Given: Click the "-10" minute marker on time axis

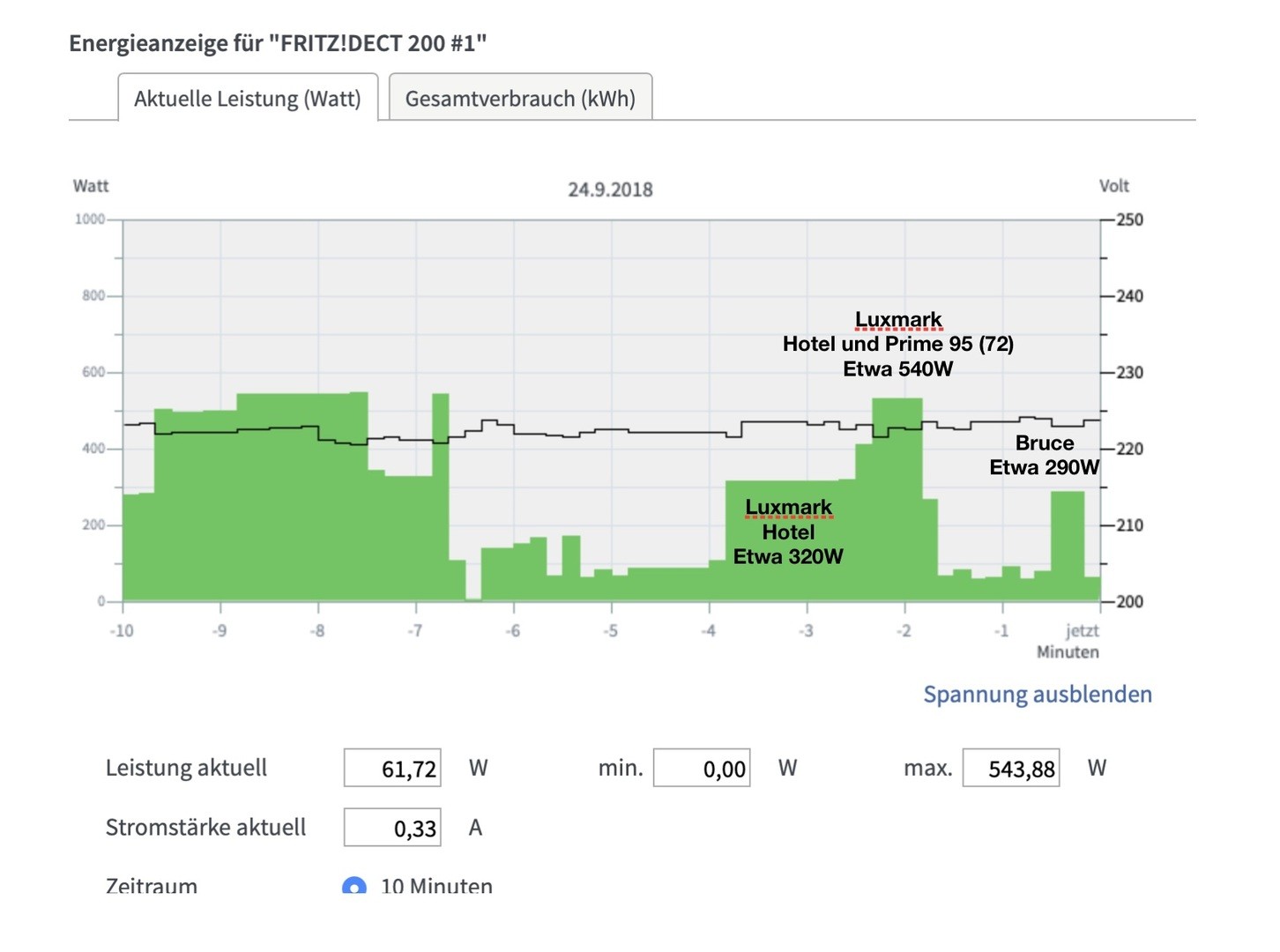Looking at the screenshot, I should (122, 630).
